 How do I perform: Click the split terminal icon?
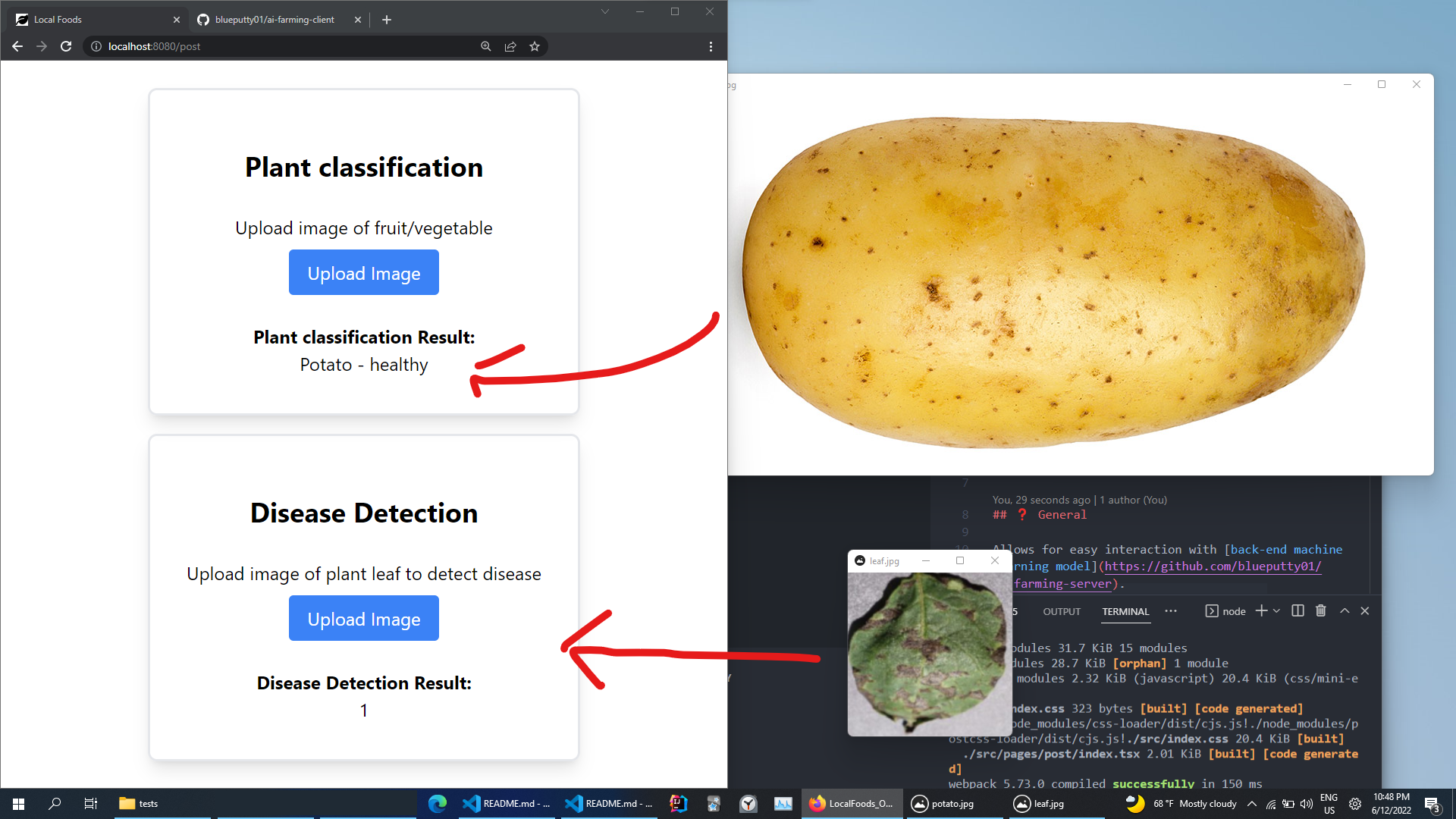pyautogui.click(x=1298, y=611)
